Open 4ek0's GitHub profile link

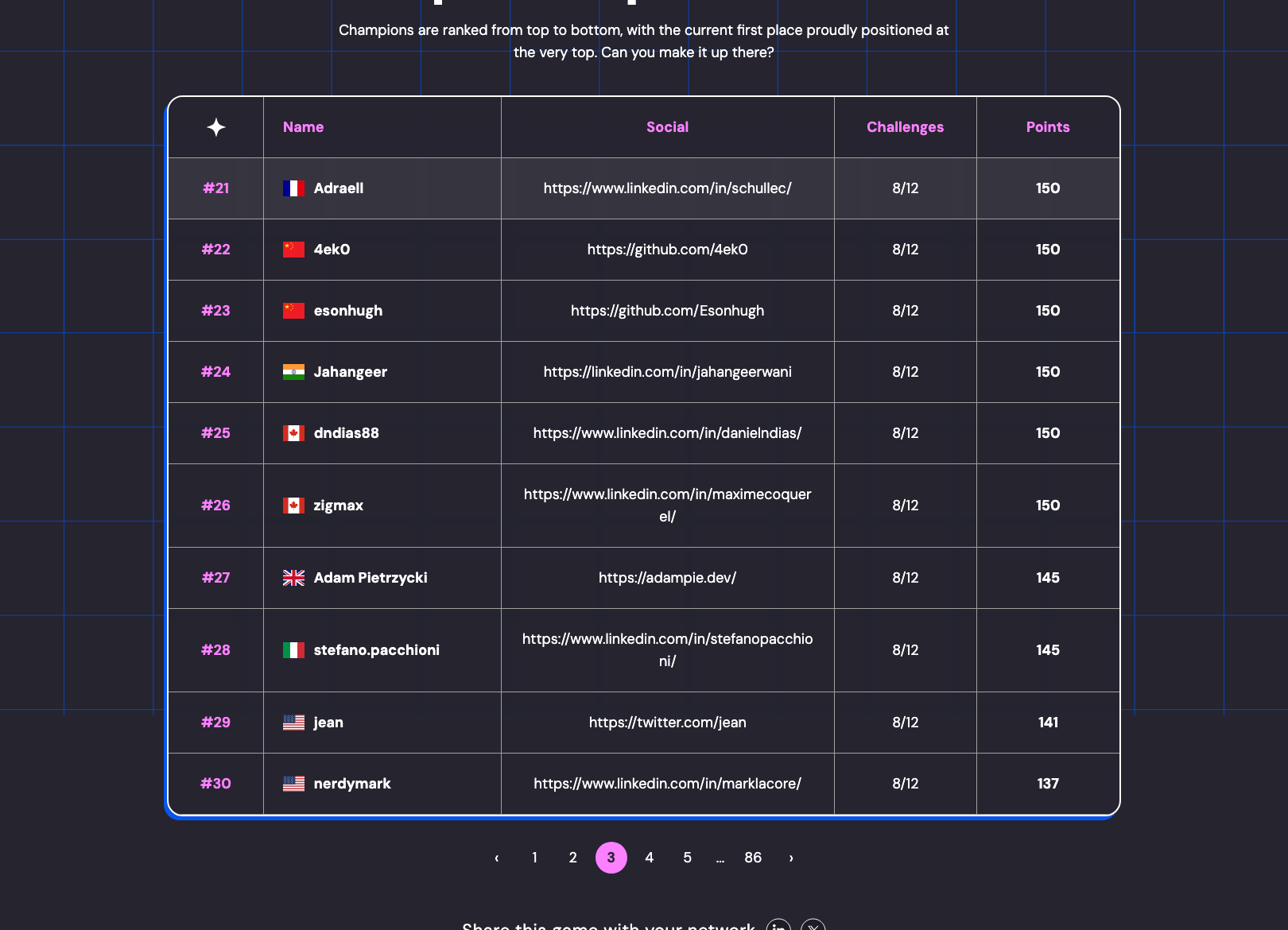point(667,249)
